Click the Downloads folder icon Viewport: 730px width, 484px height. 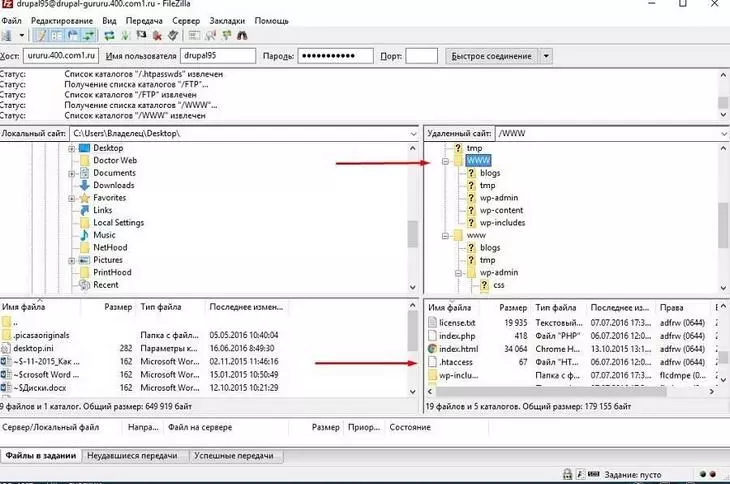point(84,185)
